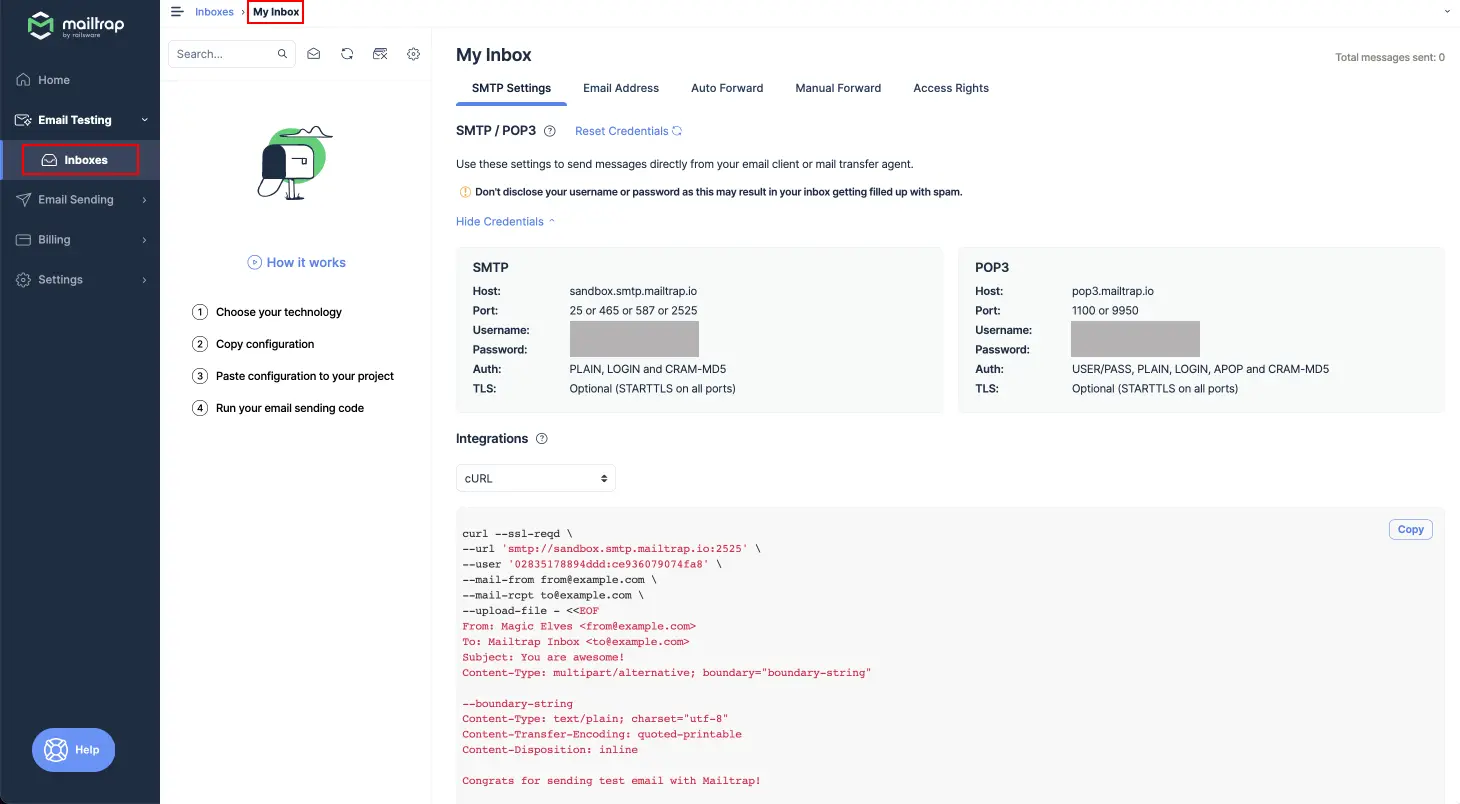Viewport: 1460px width, 804px height.
Task: Open Inboxes in the sidebar
Action: click(80, 160)
